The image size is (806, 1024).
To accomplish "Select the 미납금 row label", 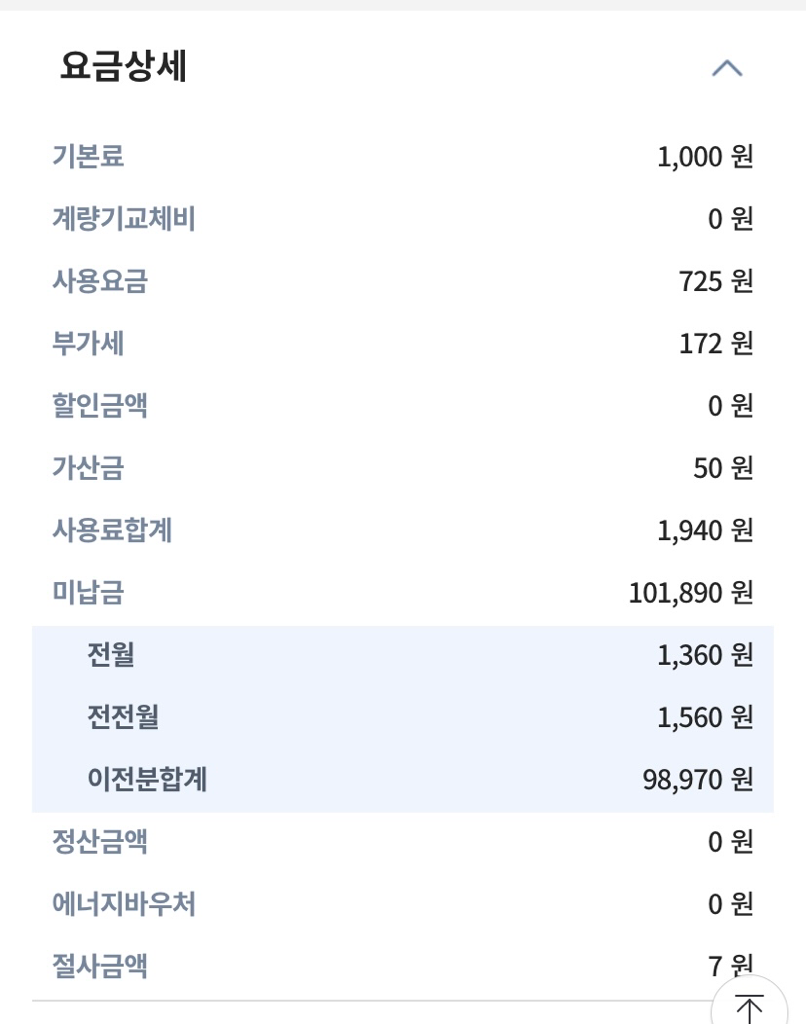I will [x=88, y=592].
